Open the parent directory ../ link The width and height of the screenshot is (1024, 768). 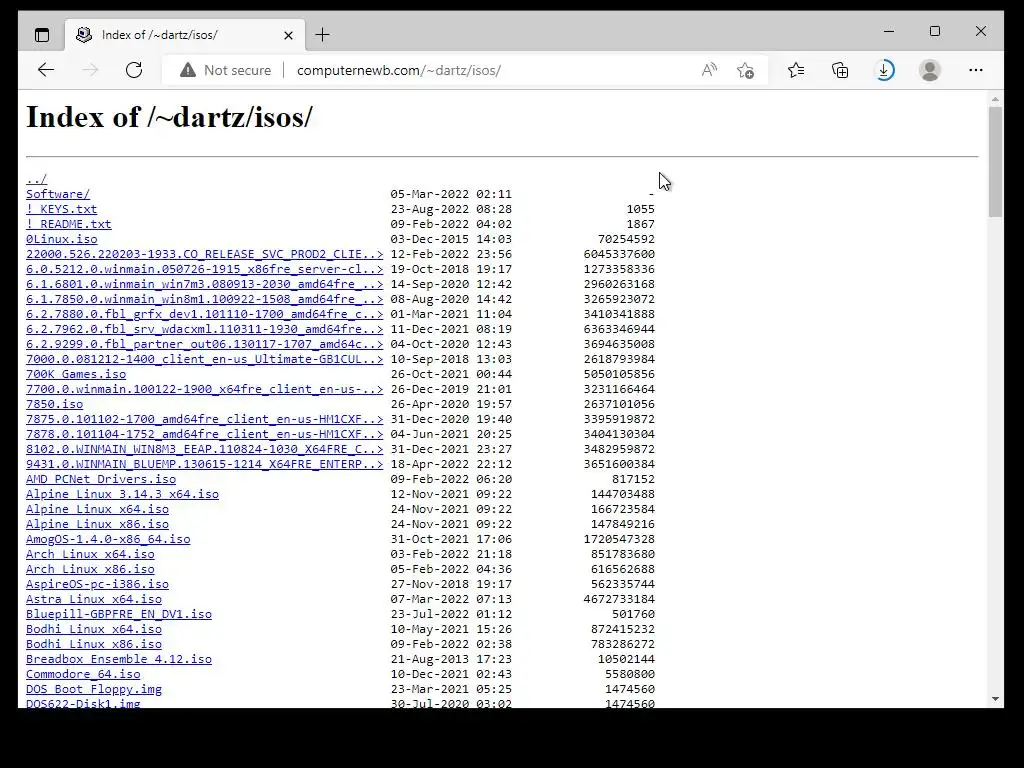pyautogui.click(x=37, y=179)
